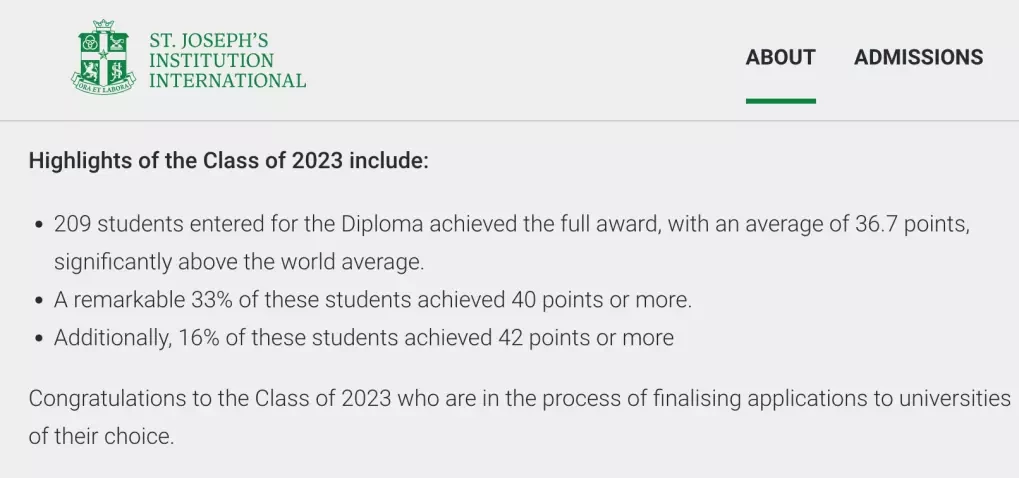Click the crown atop the school crest

[103, 25]
